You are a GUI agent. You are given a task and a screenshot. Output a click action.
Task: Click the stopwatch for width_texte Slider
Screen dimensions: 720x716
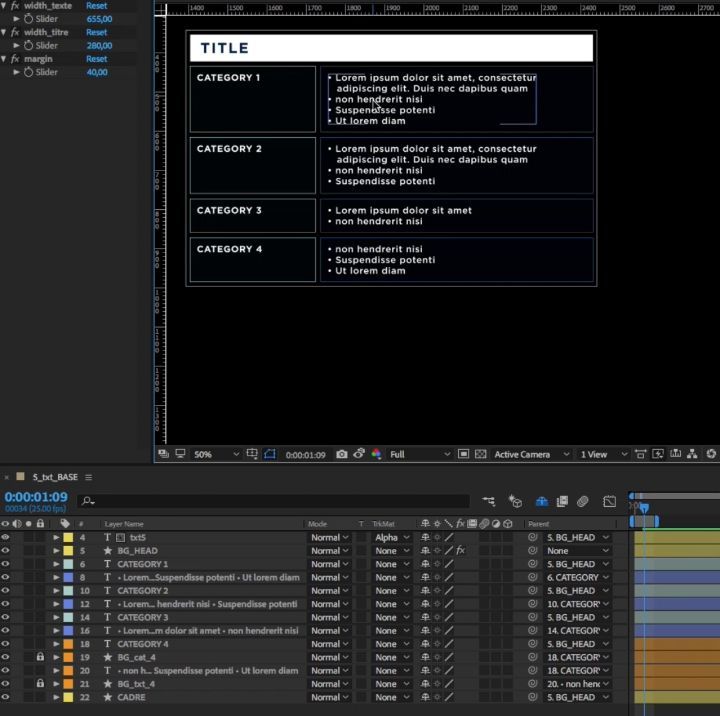(28, 19)
